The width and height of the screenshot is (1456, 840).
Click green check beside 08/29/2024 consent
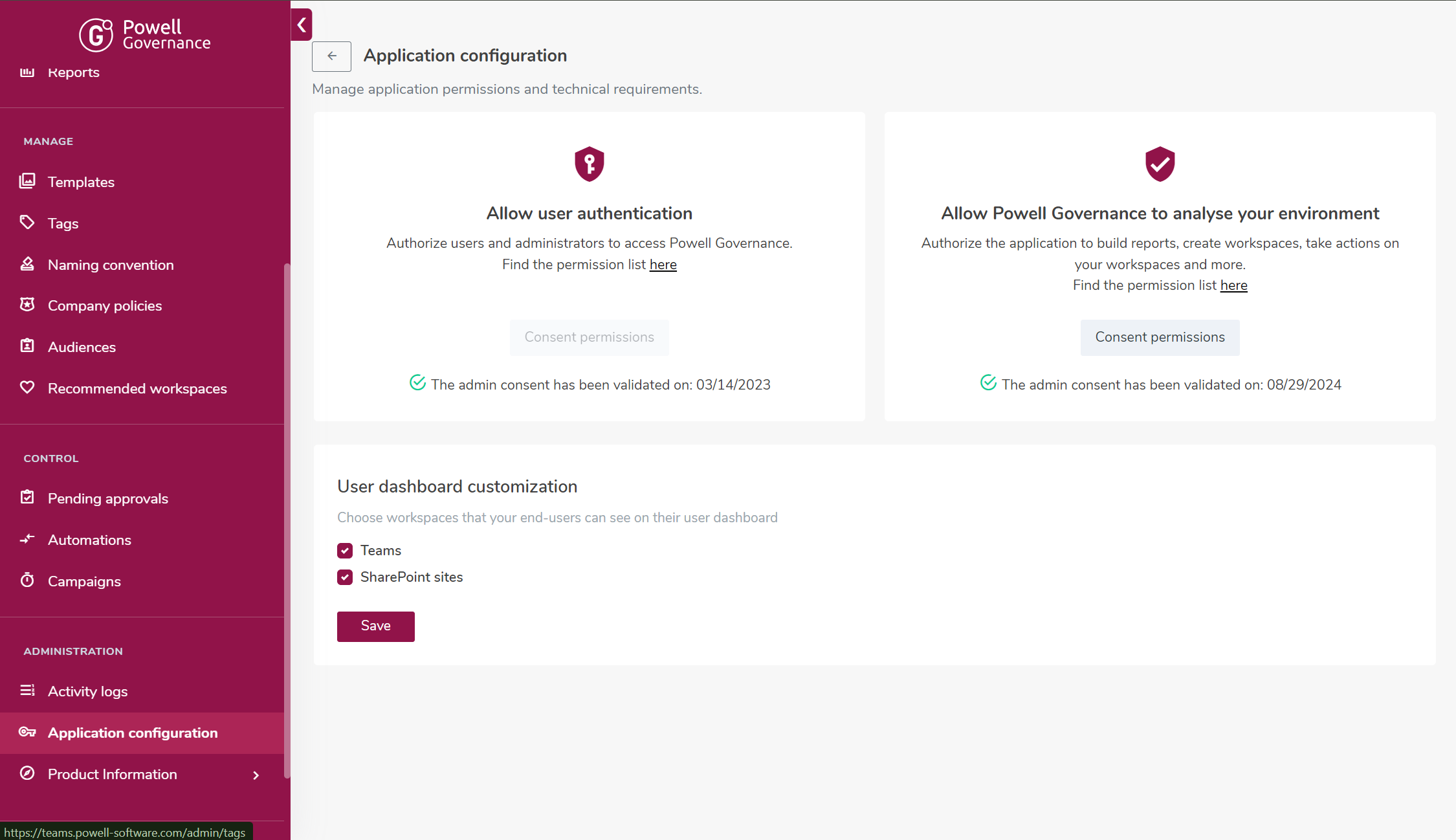(989, 383)
